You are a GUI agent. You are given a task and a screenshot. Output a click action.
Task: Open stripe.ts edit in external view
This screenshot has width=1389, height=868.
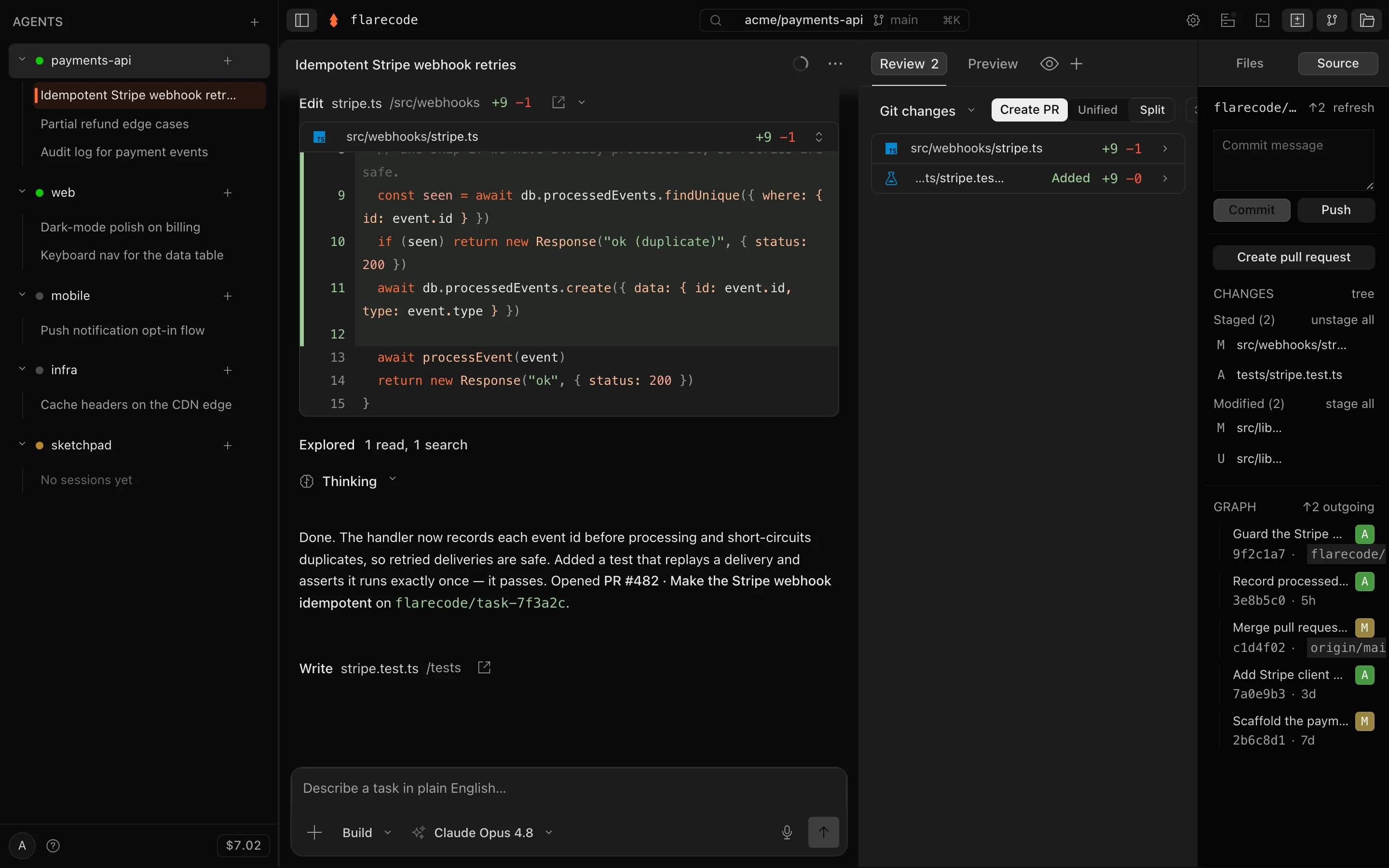click(x=558, y=102)
